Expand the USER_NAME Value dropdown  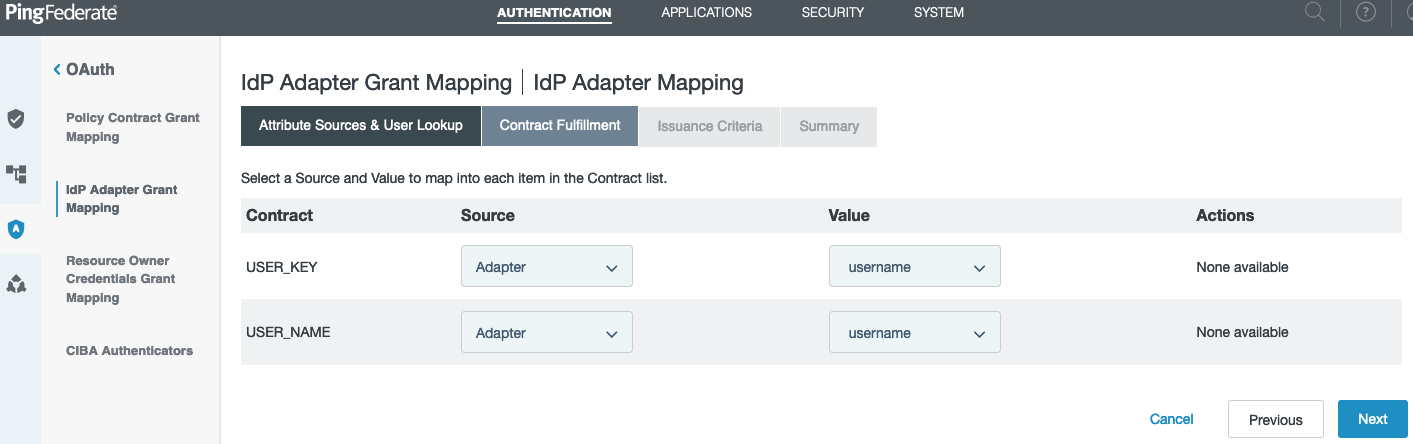coord(914,333)
